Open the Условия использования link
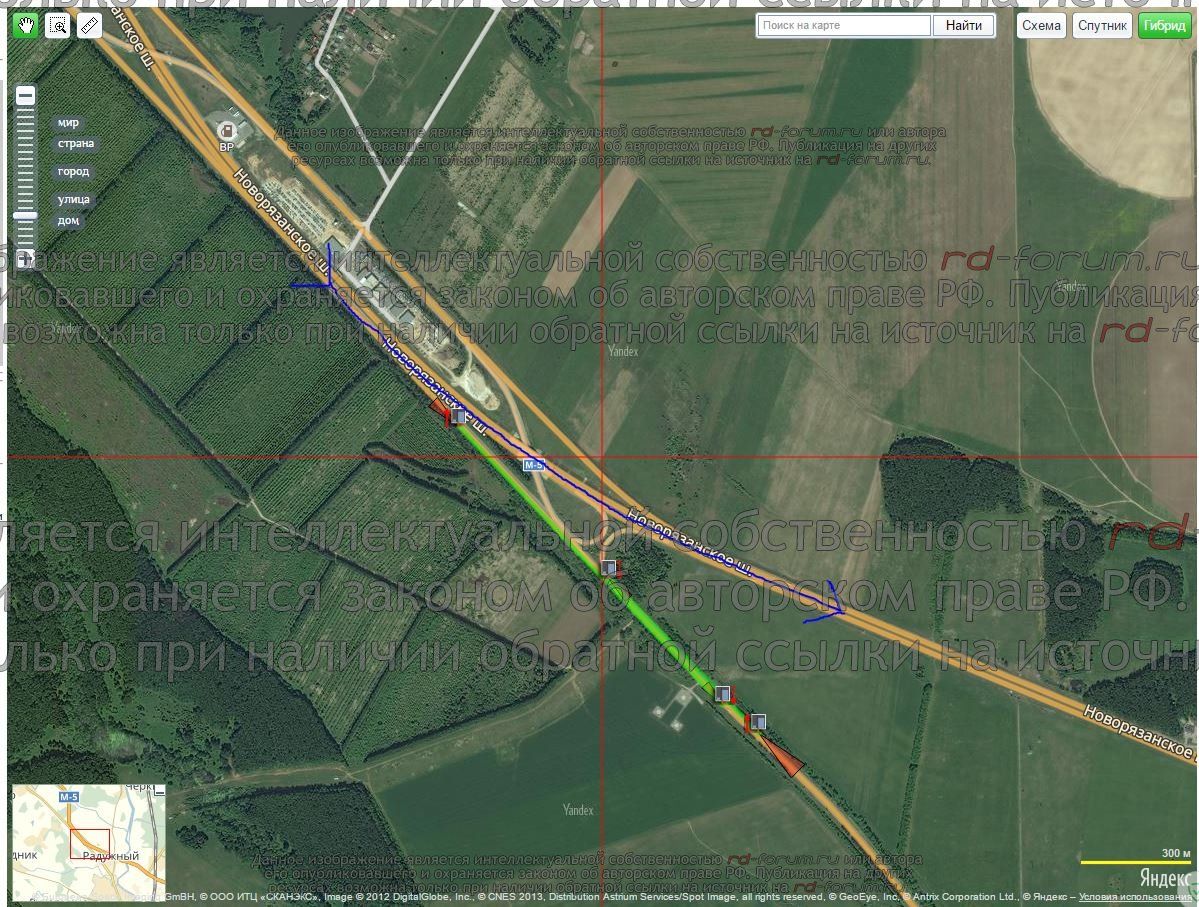This screenshot has height=907, width=1199. [x=1137, y=897]
